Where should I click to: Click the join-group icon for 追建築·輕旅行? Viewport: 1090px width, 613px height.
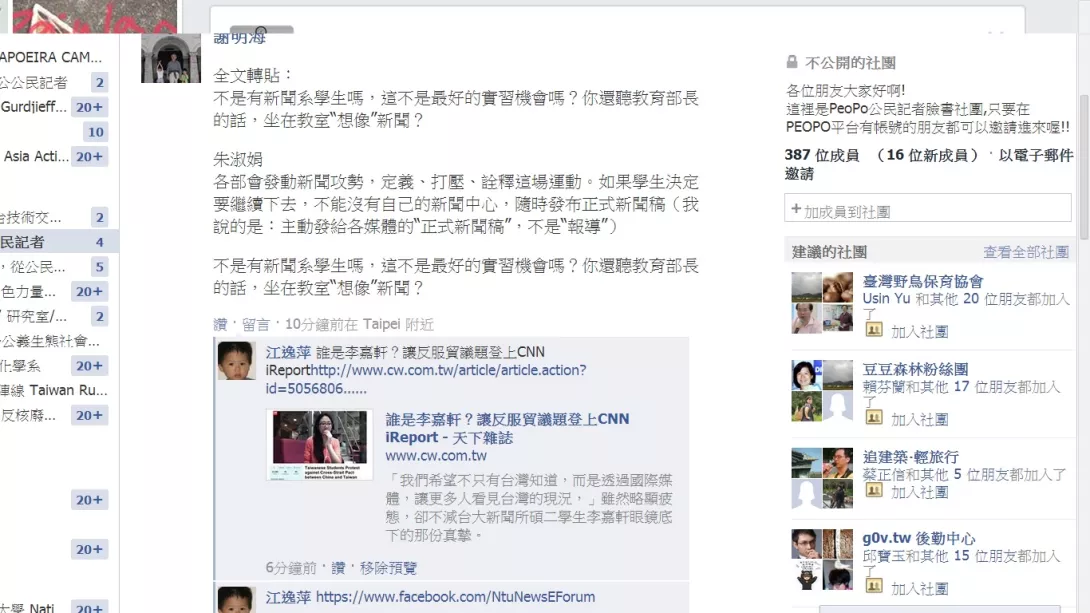click(874, 490)
